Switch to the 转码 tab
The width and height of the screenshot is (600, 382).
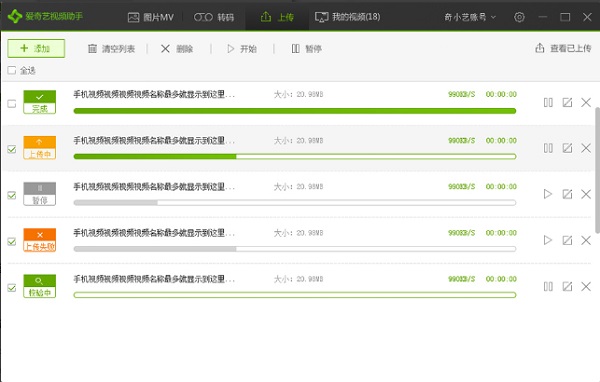[214, 17]
